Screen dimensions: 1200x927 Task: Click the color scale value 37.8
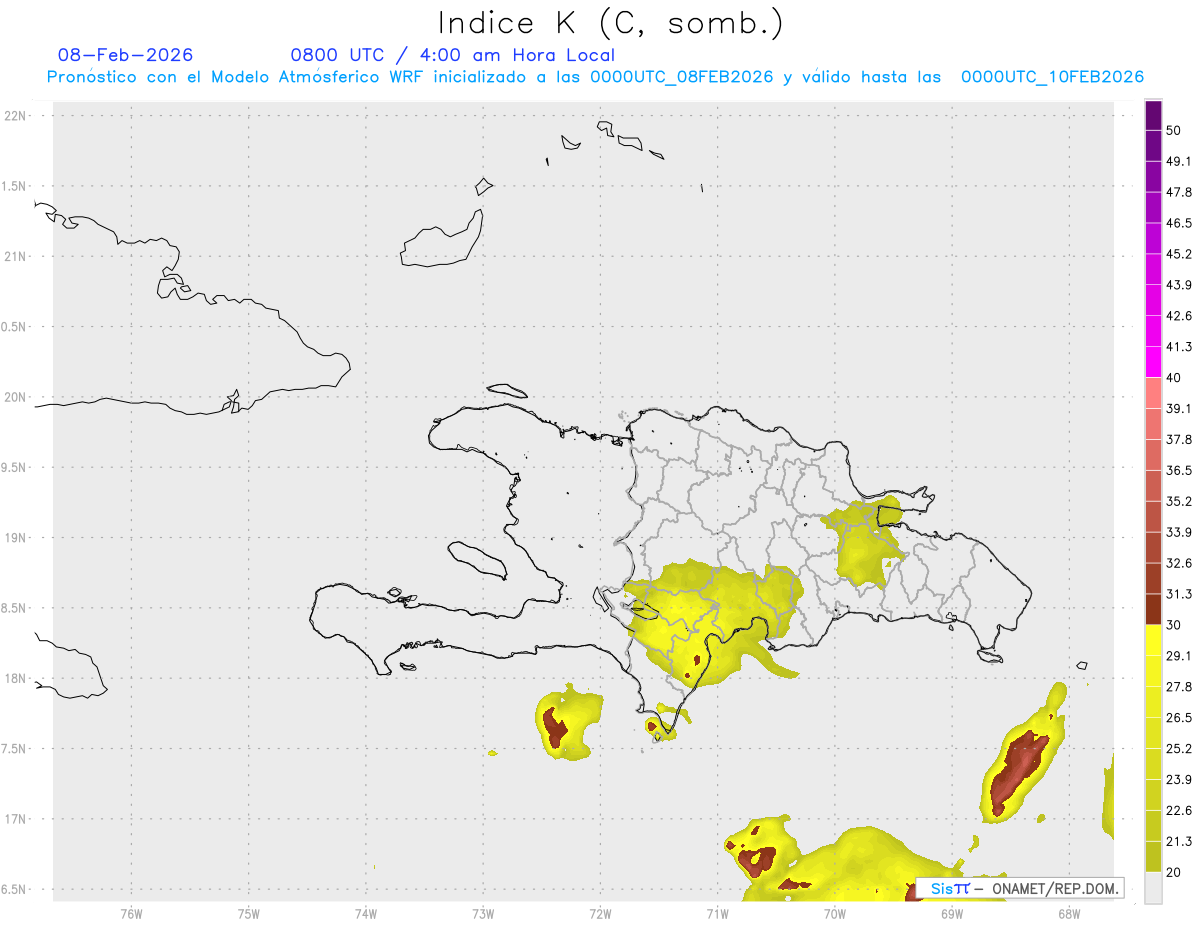pyautogui.click(x=1179, y=440)
